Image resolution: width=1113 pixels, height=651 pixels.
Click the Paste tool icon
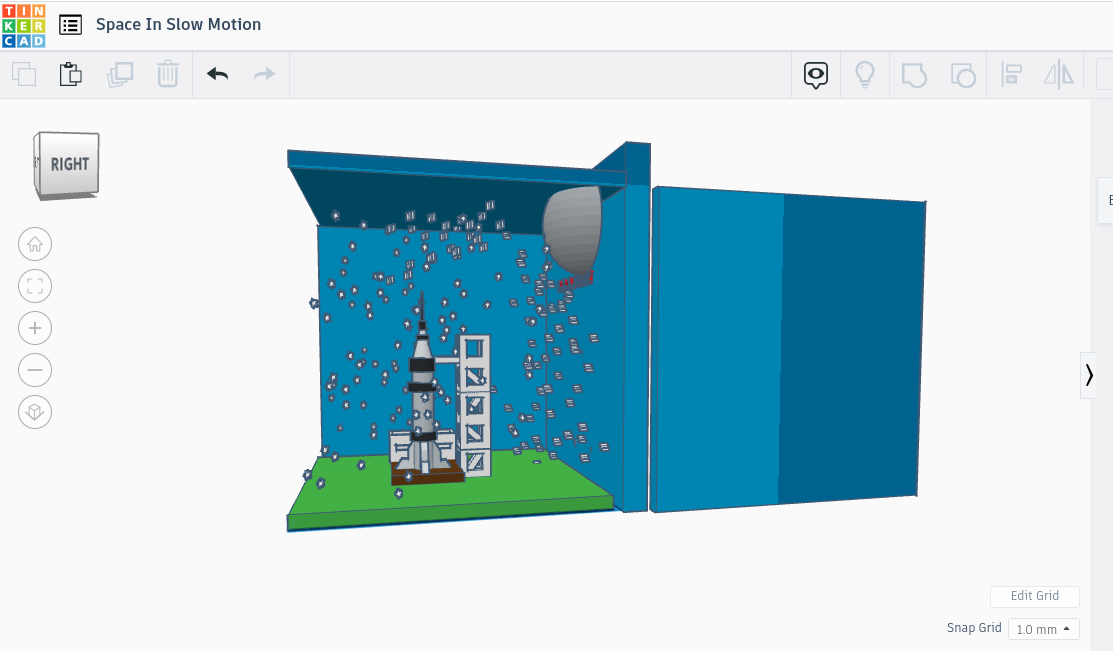tap(70, 74)
